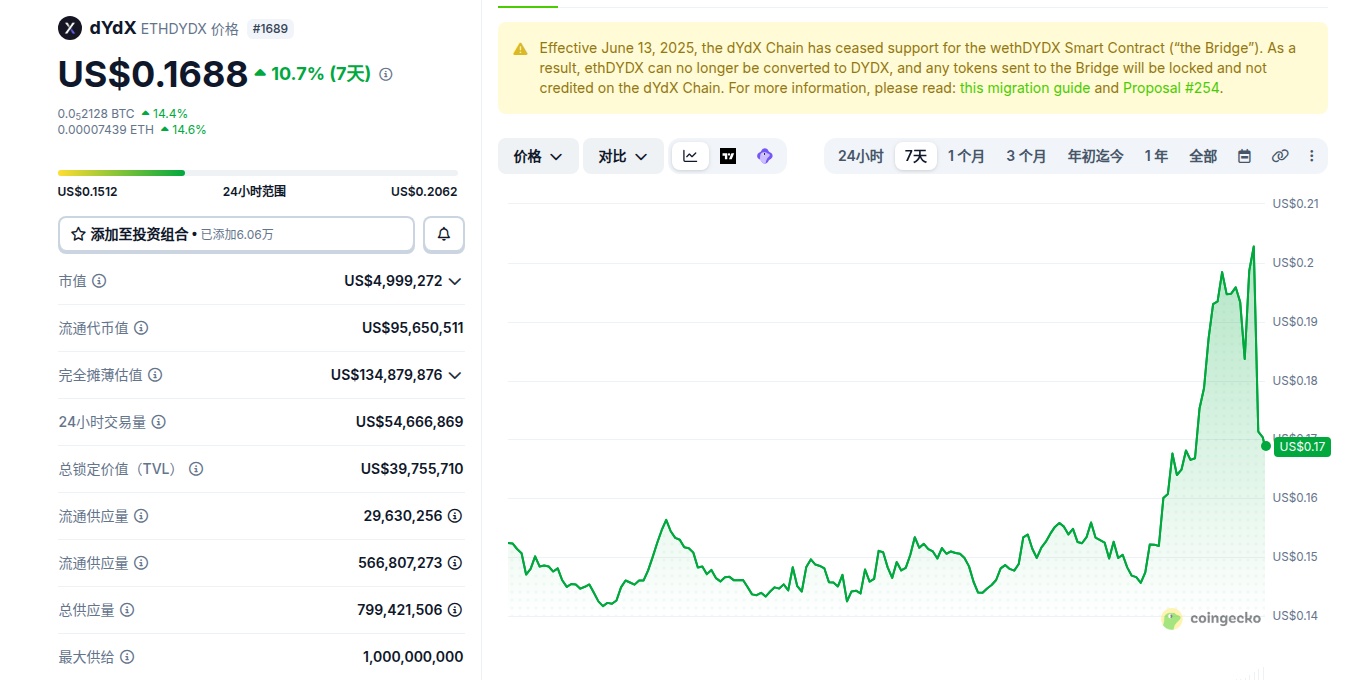Click the US$0.1512 range low value
This screenshot has width=1360, height=680.
click(x=87, y=191)
